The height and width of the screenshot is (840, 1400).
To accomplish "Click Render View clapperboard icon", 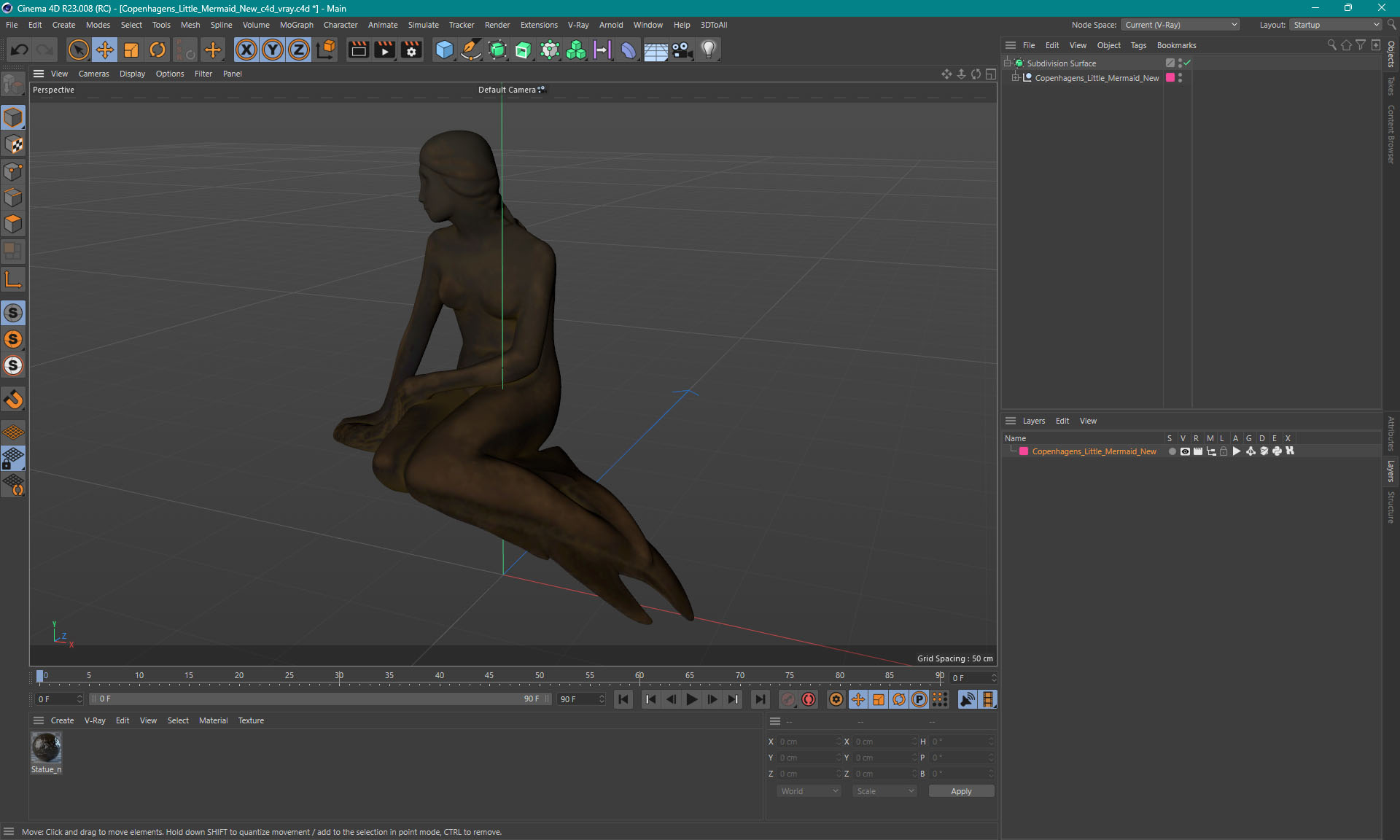I will click(x=358, y=50).
